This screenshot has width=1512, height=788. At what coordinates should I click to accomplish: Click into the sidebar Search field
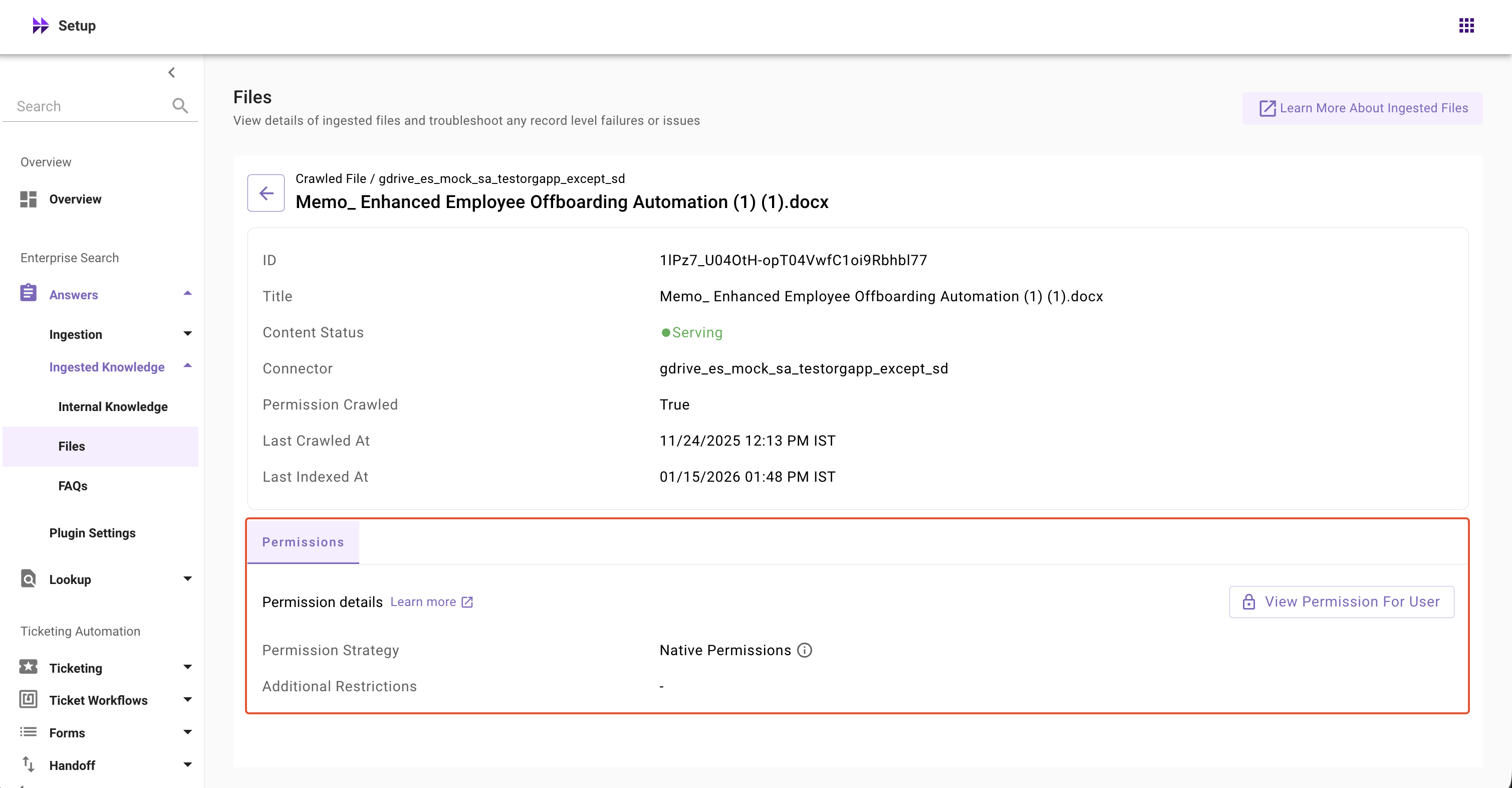tap(88, 106)
